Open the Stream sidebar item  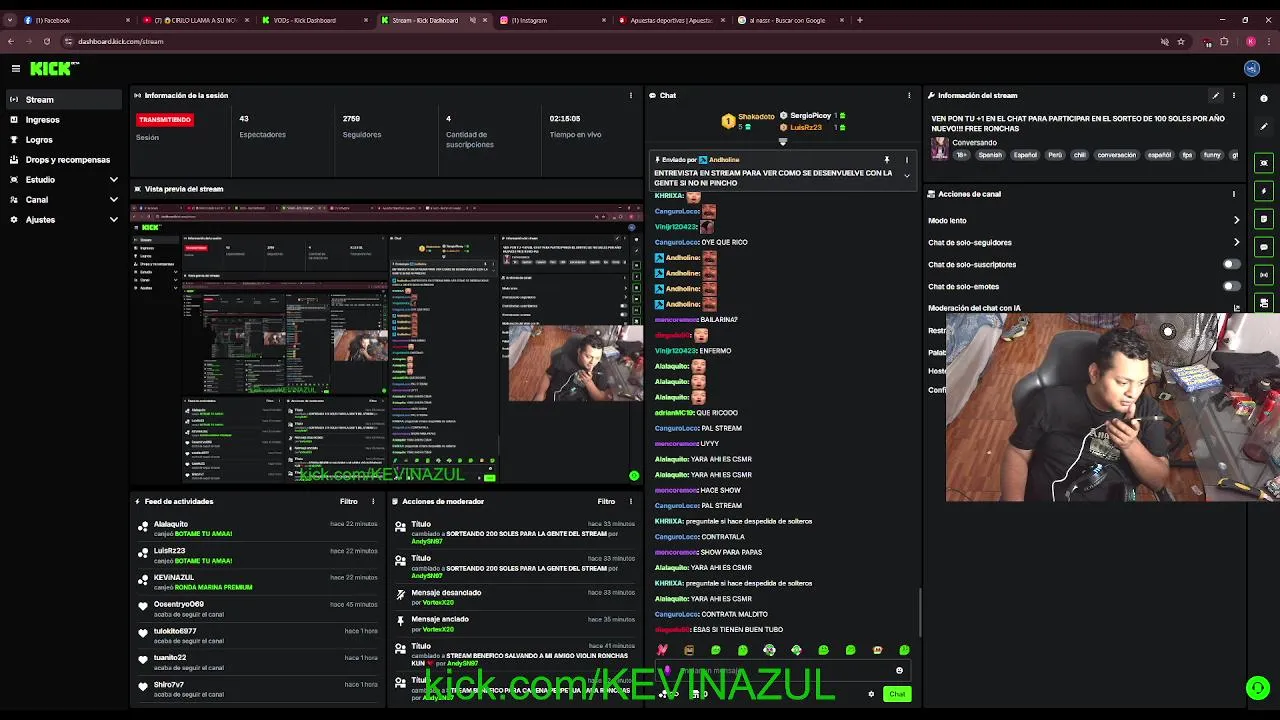62,99
